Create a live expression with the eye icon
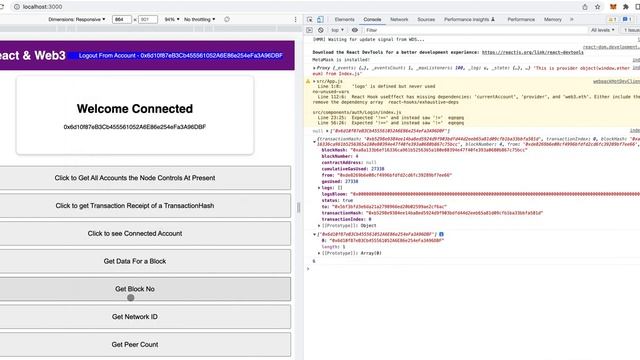 click(355, 30)
